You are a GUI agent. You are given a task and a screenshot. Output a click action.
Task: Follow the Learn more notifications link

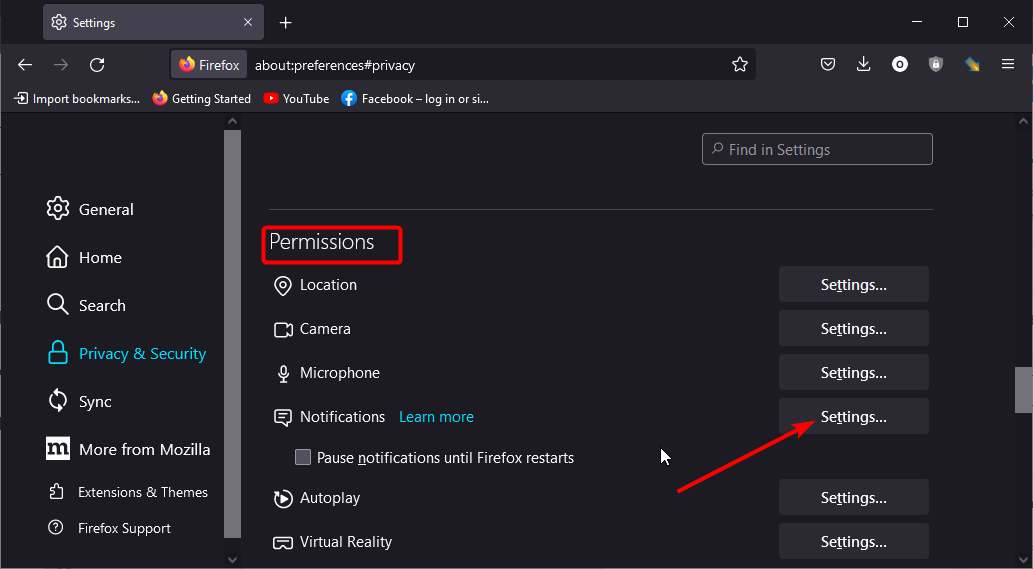(436, 417)
